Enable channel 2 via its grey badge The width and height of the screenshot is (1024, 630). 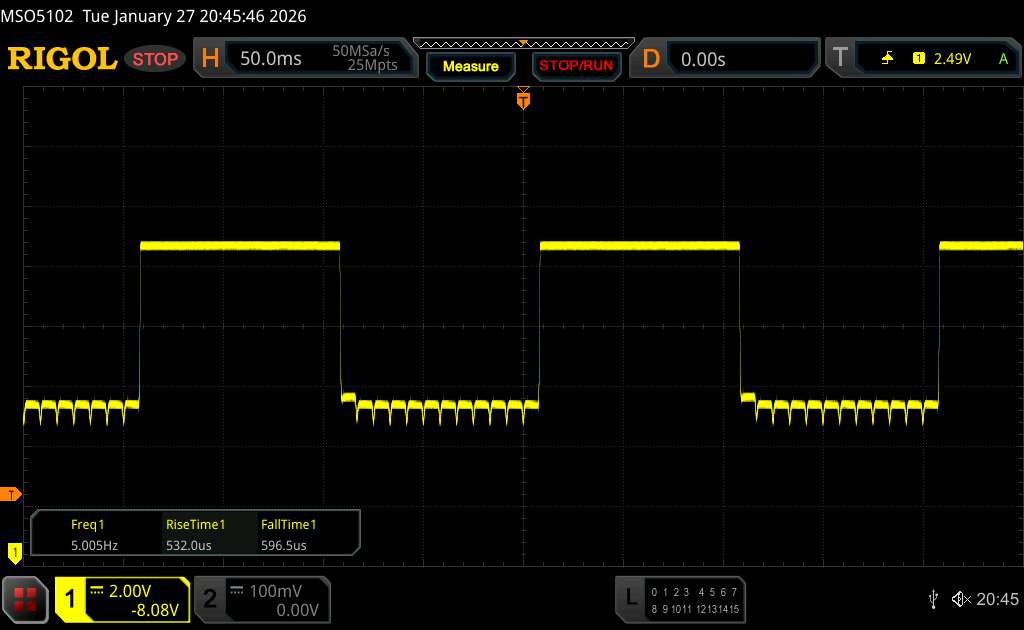210,598
